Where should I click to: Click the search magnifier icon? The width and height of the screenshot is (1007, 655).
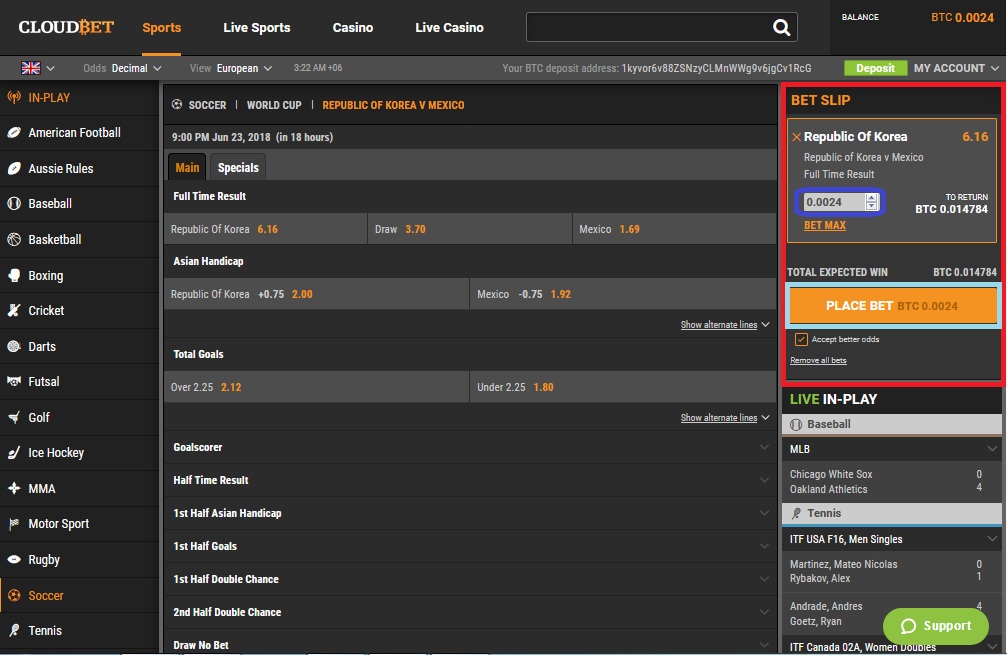[x=781, y=27]
